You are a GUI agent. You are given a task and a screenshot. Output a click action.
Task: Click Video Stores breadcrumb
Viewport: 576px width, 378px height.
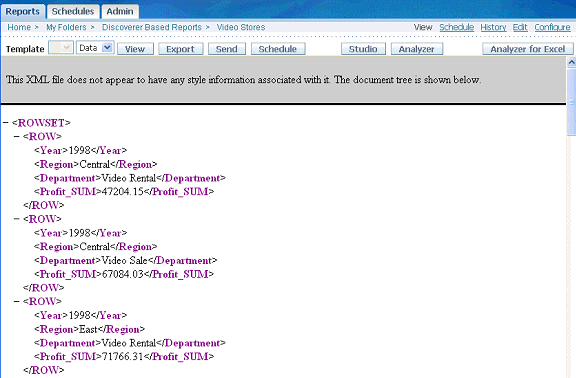pos(241,27)
